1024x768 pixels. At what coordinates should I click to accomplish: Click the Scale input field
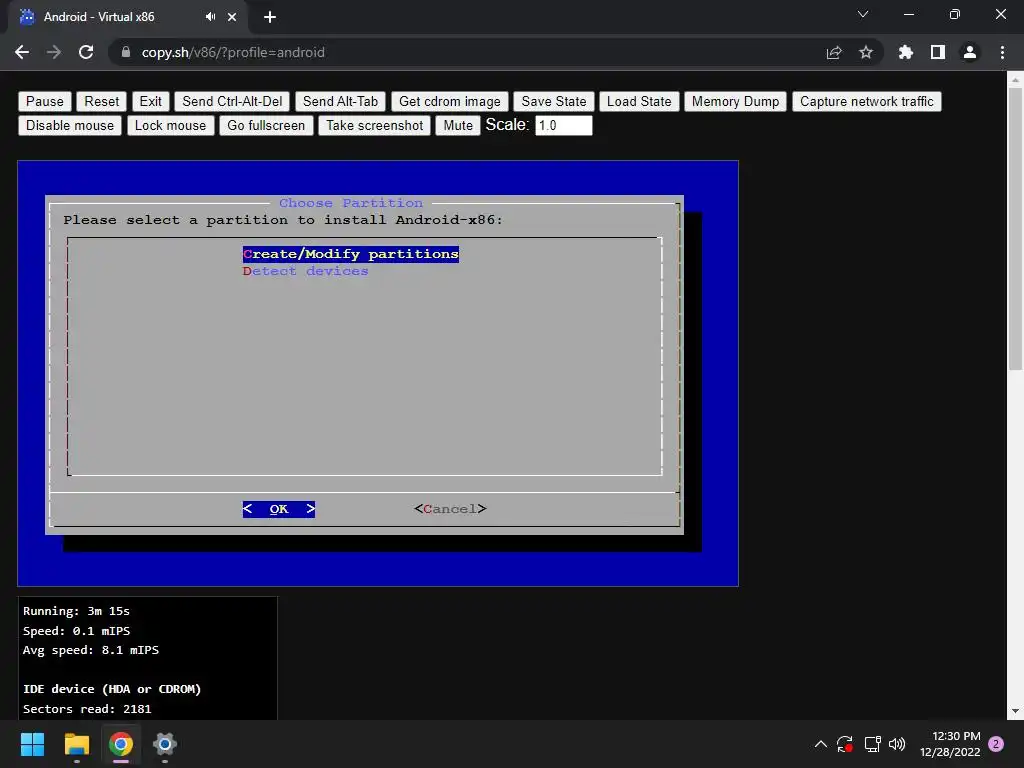point(564,125)
